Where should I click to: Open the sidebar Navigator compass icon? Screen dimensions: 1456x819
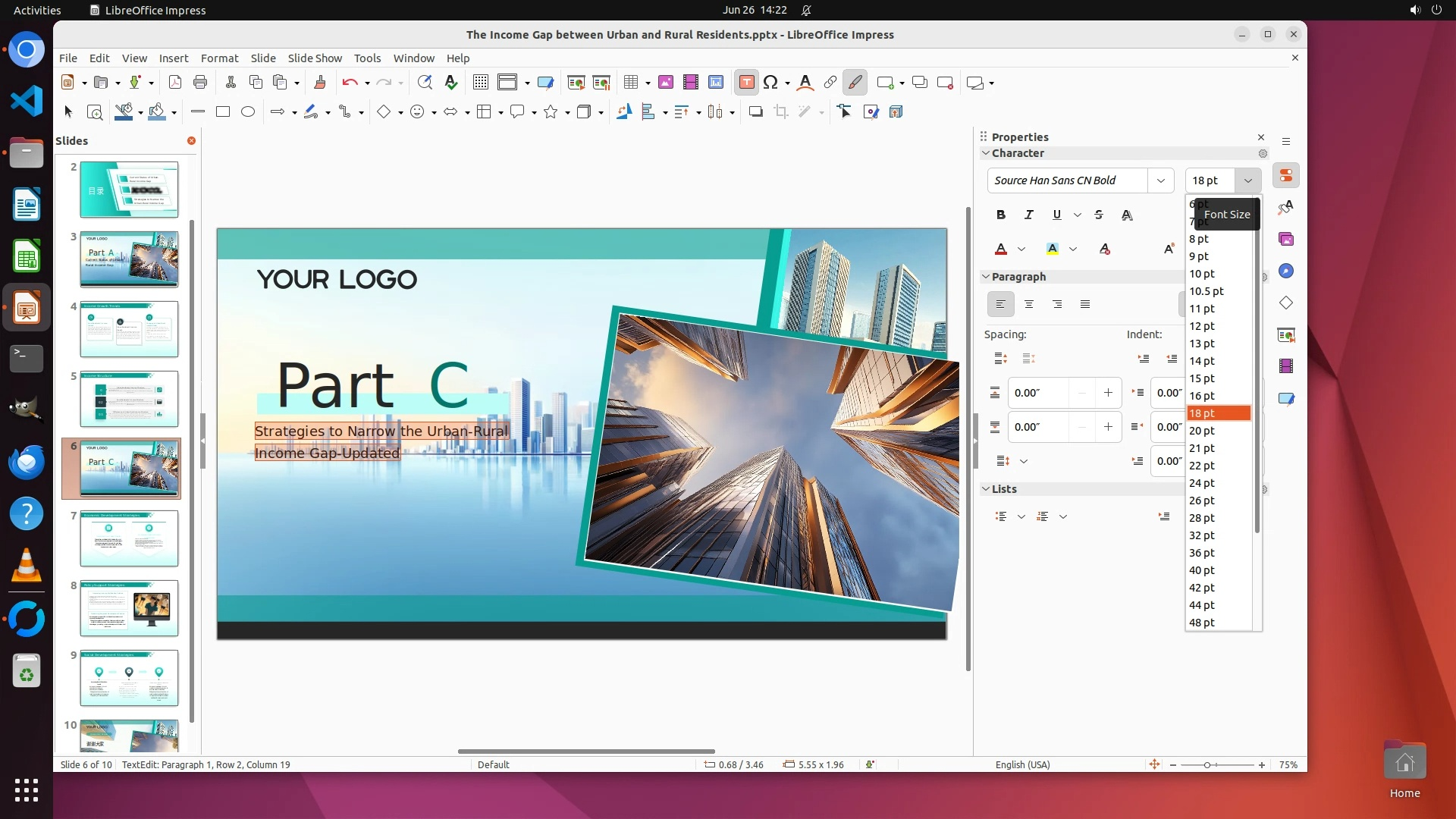click(x=1286, y=271)
